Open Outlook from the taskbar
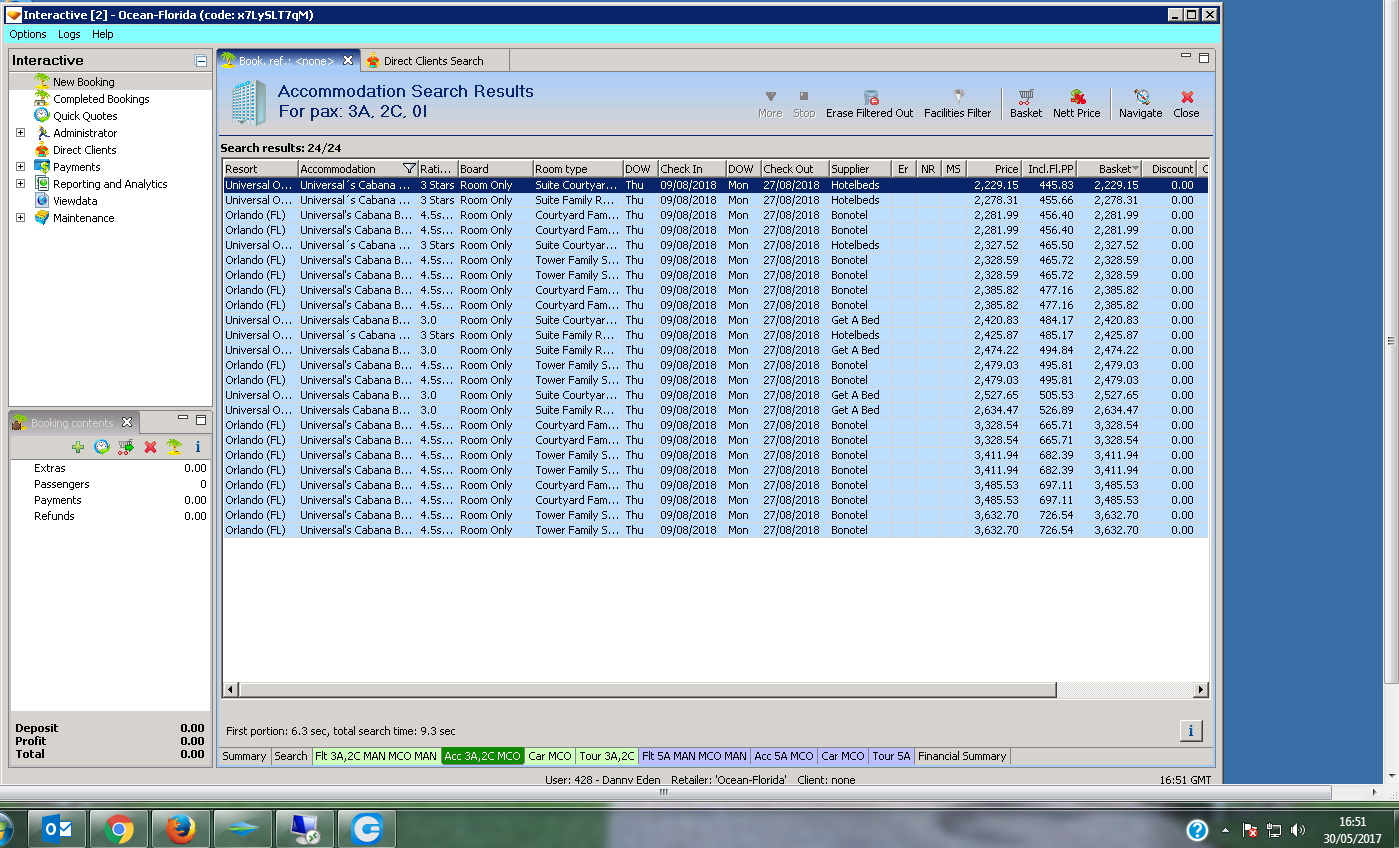 57,829
